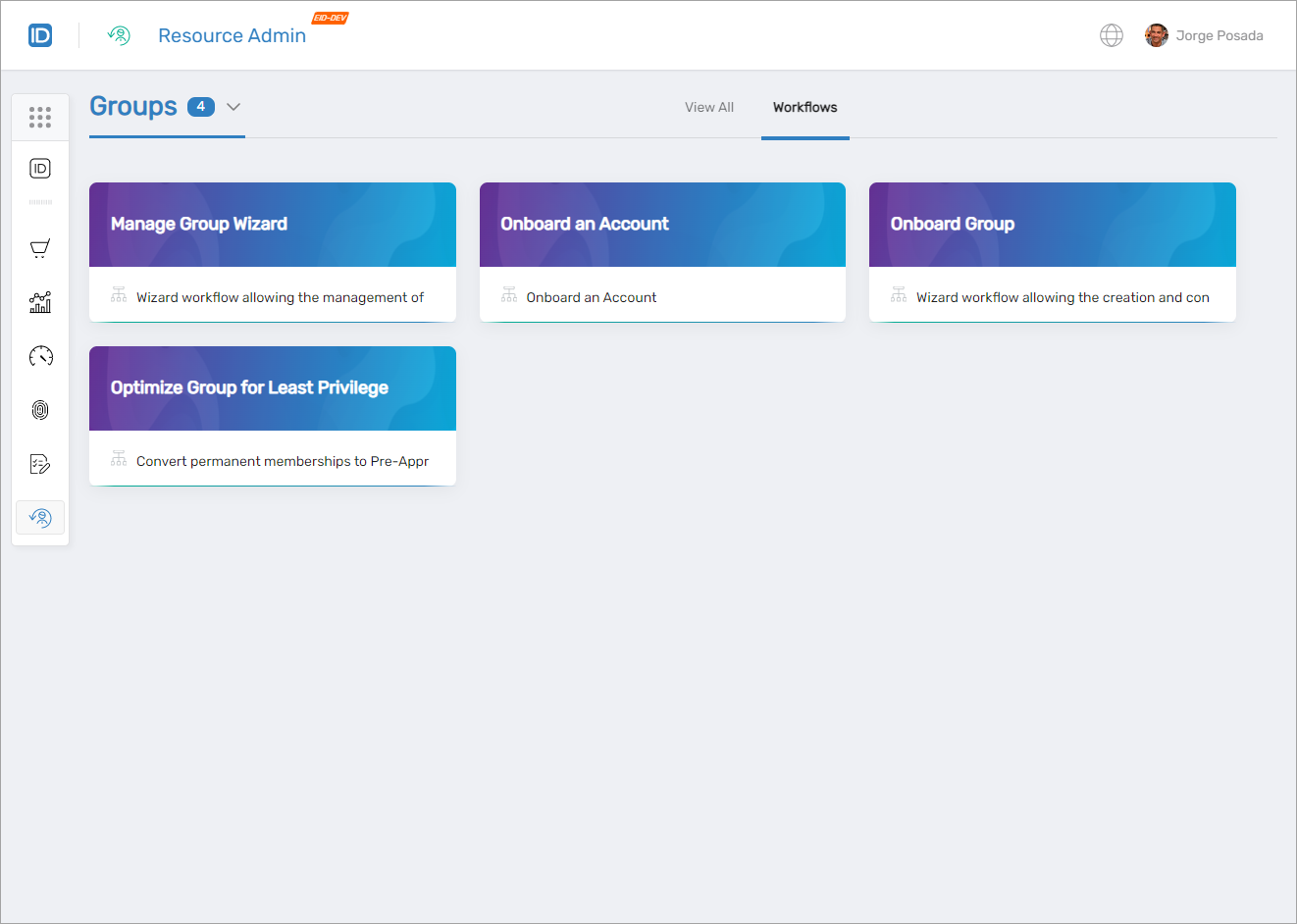Click the workflow tree icon on Onboard Group card
1297x924 pixels.
tap(898, 293)
